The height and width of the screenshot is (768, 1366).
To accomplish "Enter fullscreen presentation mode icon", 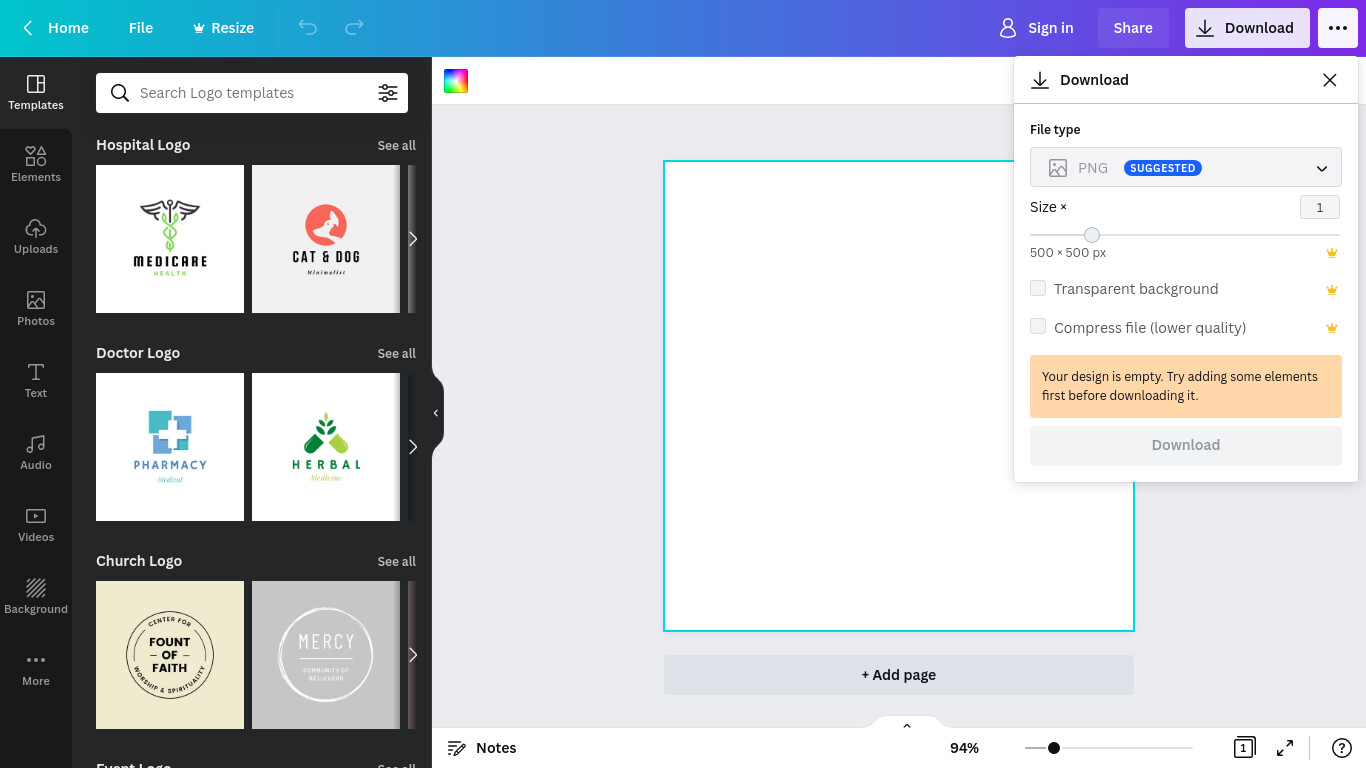I will click(1285, 748).
